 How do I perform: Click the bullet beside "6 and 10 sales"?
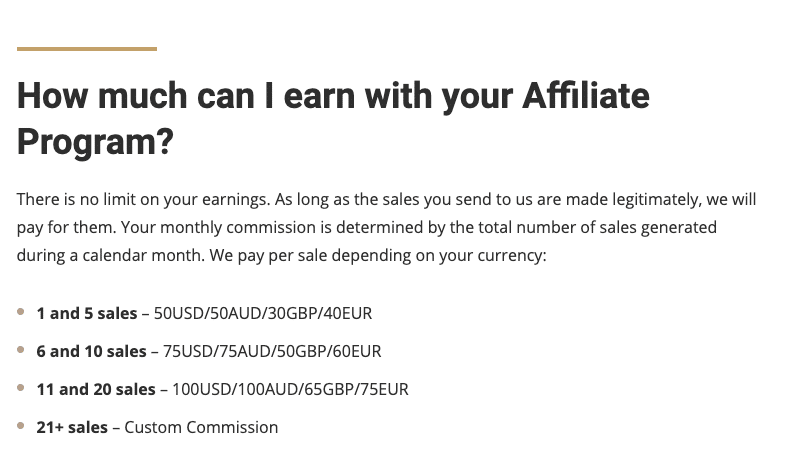tap(21, 351)
